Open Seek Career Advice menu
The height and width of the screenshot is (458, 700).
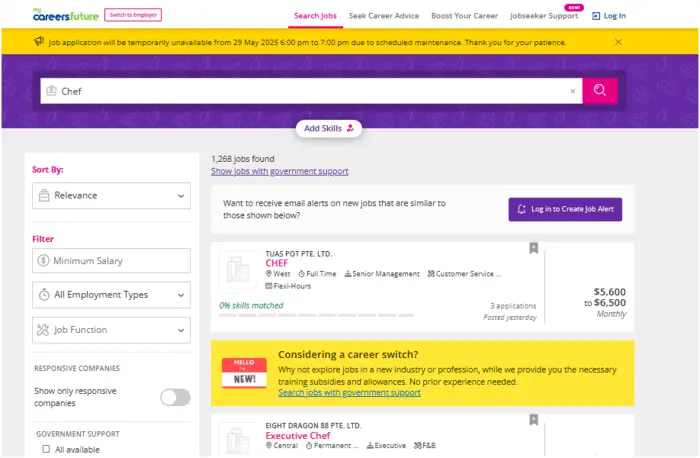pyautogui.click(x=384, y=16)
